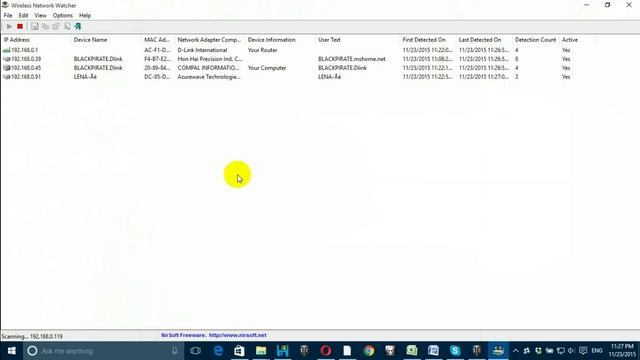Launch Microsoft Edge from the taskbar
This screenshot has width=640, height=360.
point(218,351)
